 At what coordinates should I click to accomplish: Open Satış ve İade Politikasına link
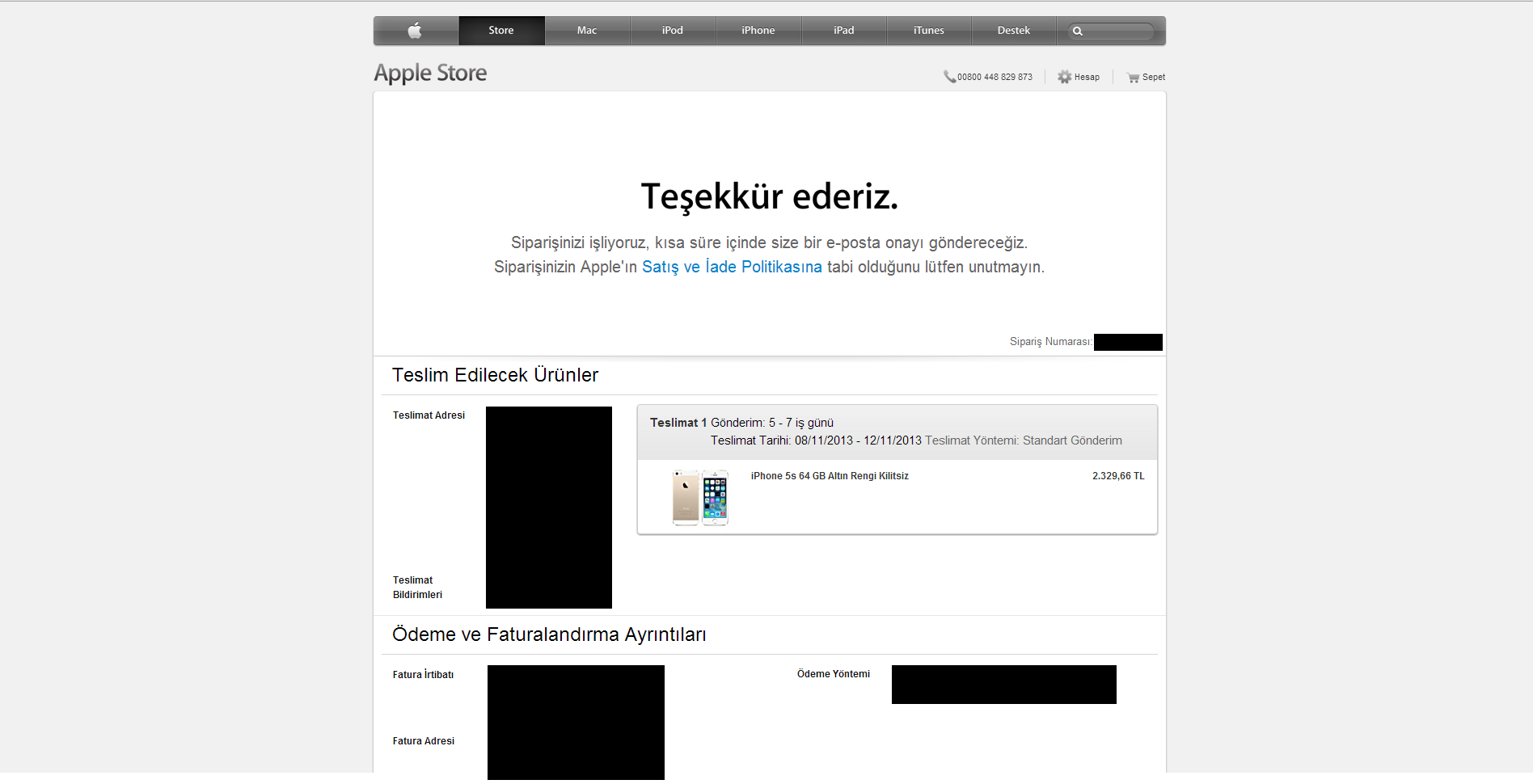click(732, 268)
